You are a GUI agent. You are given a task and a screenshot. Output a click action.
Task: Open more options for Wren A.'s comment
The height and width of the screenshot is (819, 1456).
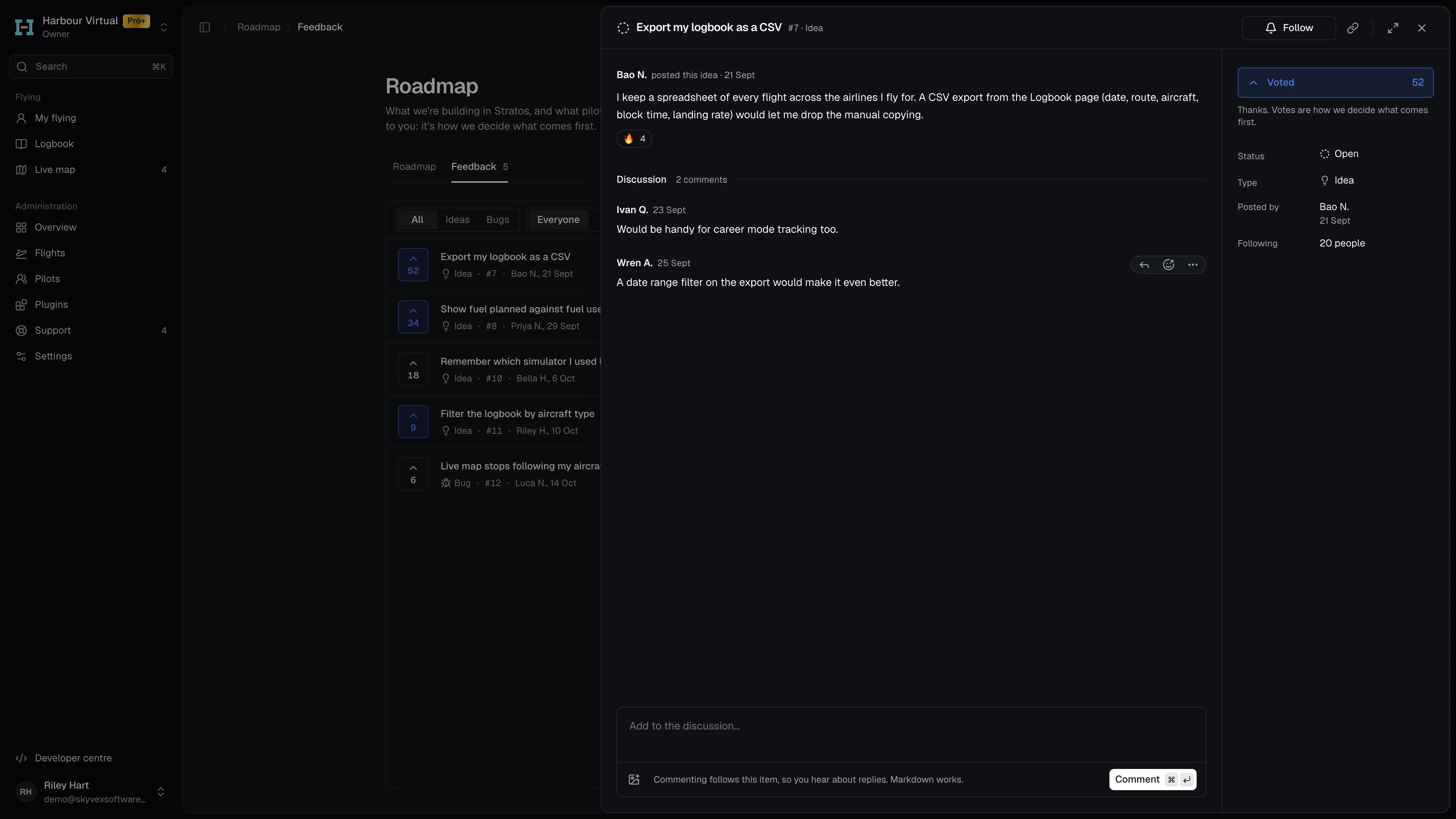[1192, 265]
